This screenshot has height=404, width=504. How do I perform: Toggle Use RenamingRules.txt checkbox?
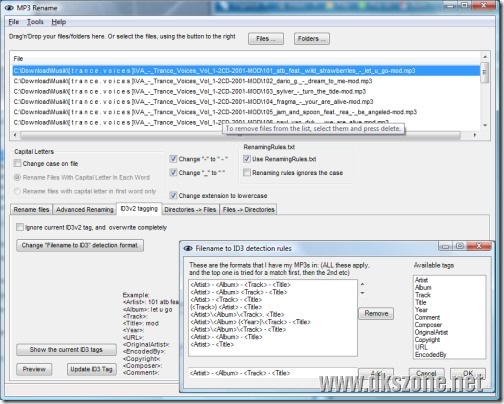click(x=247, y=159)
